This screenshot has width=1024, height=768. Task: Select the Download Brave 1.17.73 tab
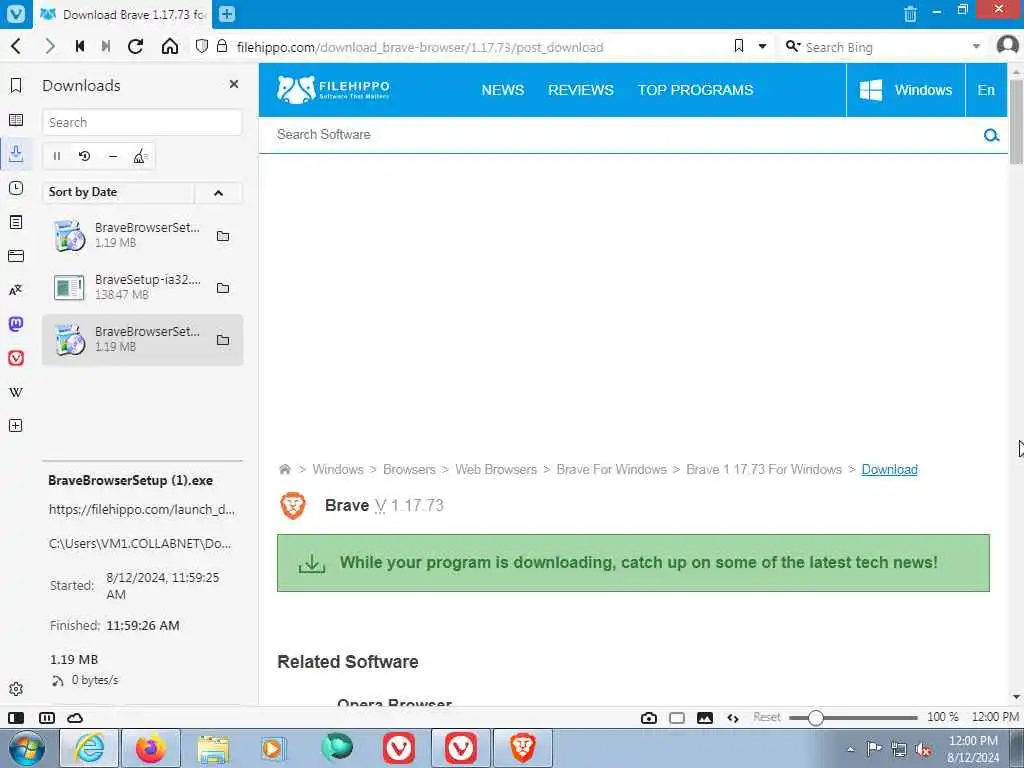(123, 14)
